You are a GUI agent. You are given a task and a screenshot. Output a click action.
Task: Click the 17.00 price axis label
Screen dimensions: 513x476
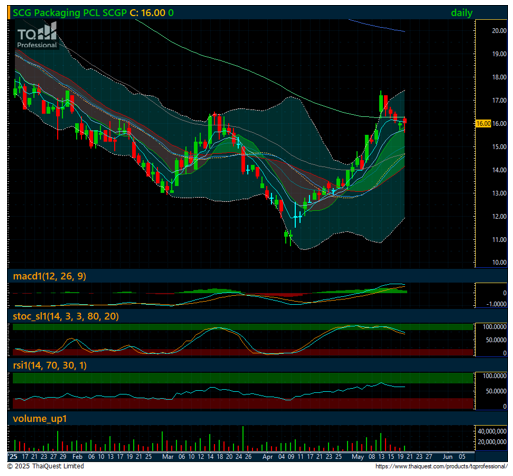pos(499,100)
